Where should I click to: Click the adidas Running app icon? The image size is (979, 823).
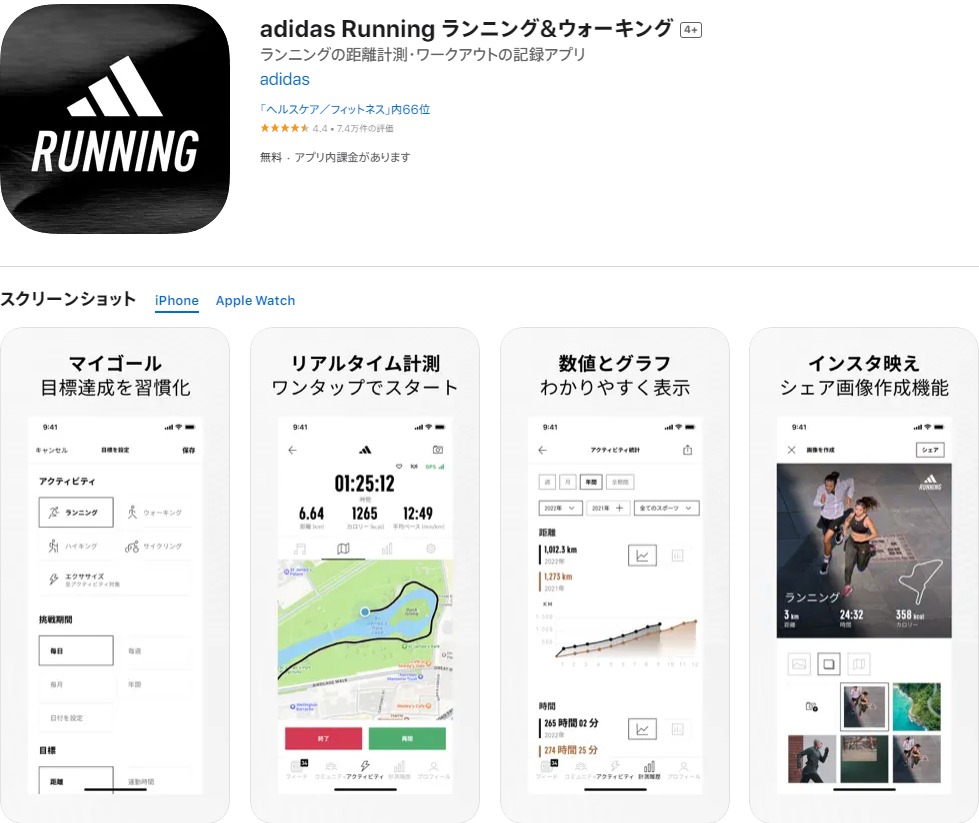[115, 119]
